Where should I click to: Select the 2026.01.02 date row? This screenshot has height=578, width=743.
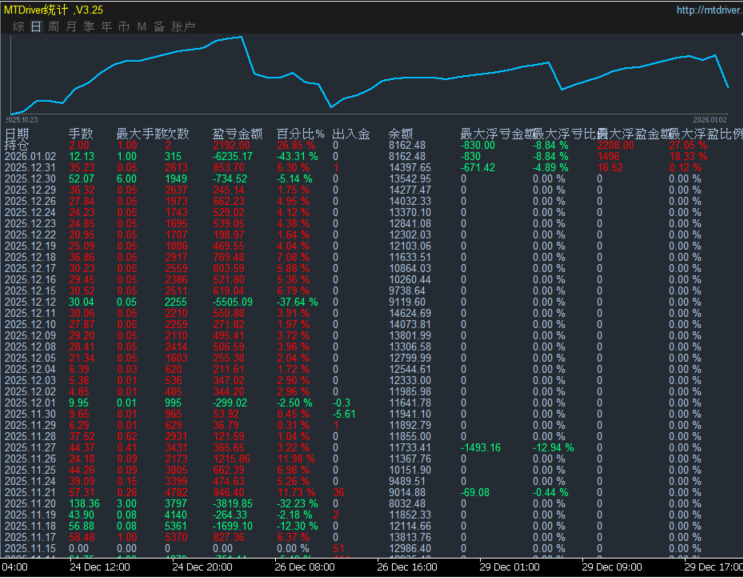30,156
